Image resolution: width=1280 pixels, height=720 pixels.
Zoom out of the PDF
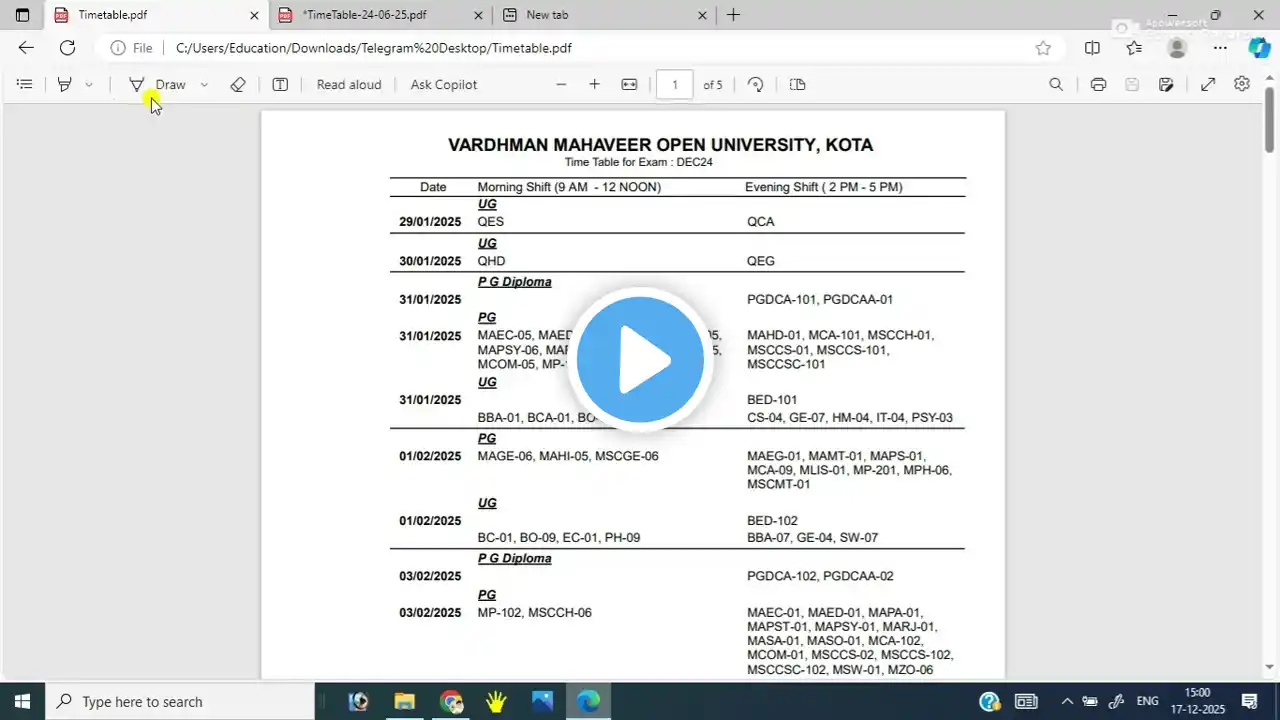tap(561, 85)
